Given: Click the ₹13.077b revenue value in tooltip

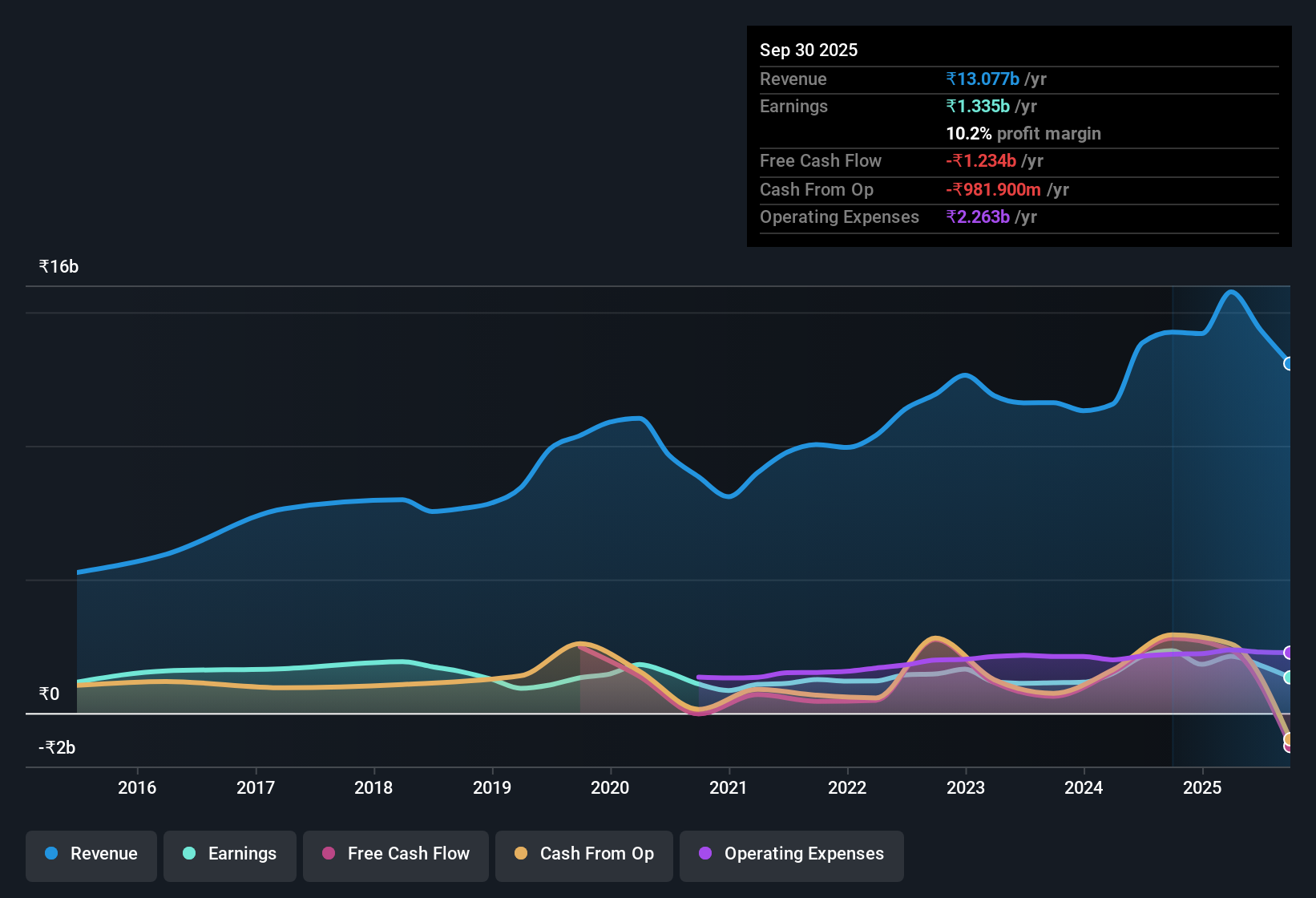Looking at the screenshot, I should 983,79.
